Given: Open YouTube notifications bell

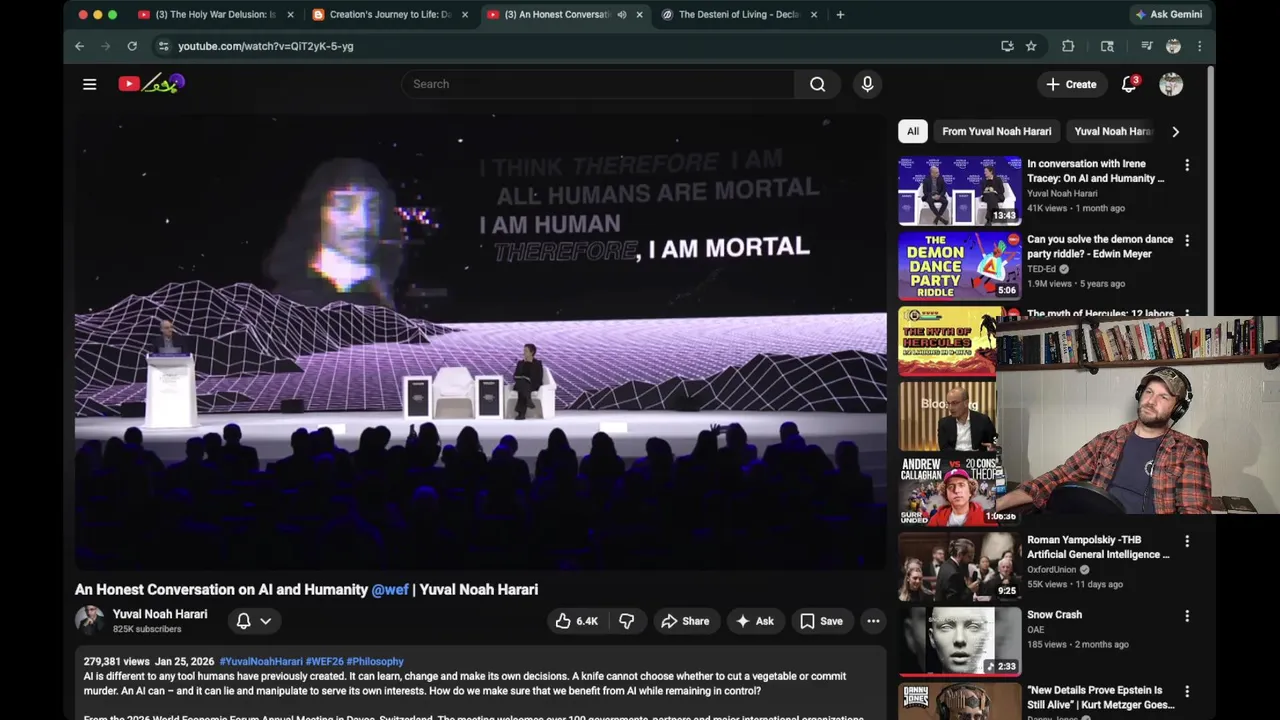Looking at the screenshot, I should (1129, 84).
